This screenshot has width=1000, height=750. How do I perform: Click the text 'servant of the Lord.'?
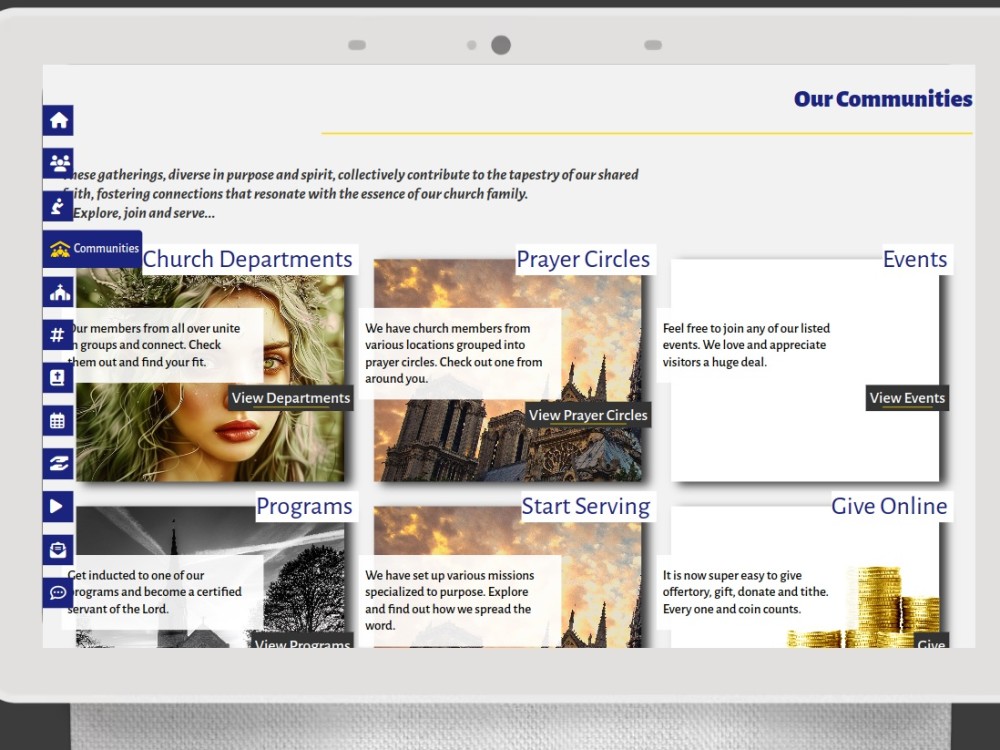pos(118,609)
